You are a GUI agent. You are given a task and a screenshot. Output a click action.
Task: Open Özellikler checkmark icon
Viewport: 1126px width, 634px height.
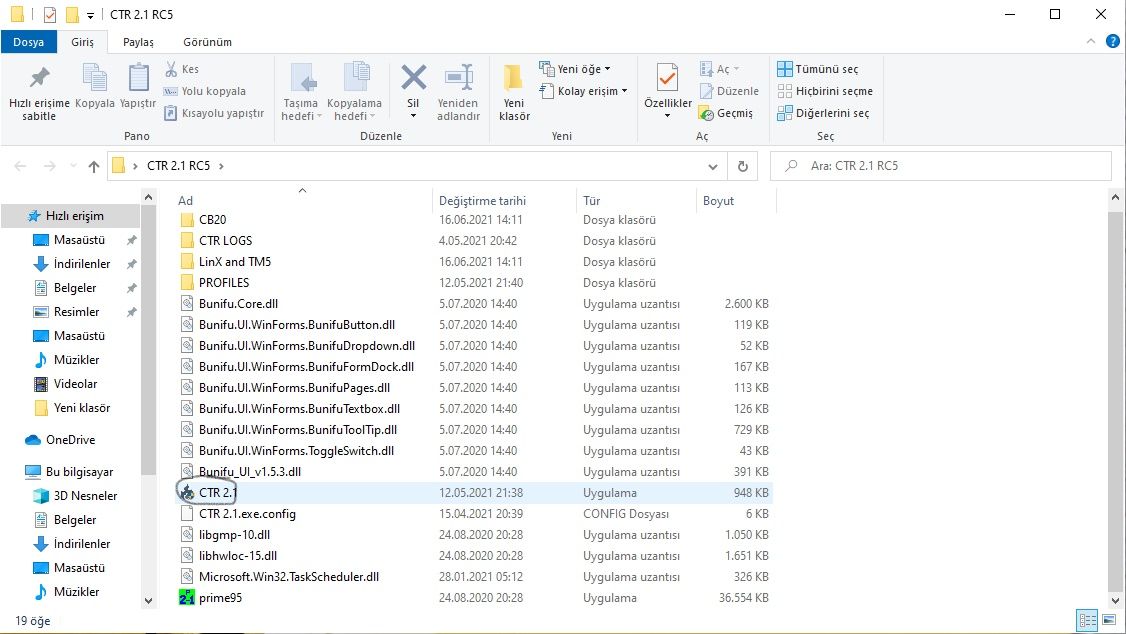[x=667, y=78]
